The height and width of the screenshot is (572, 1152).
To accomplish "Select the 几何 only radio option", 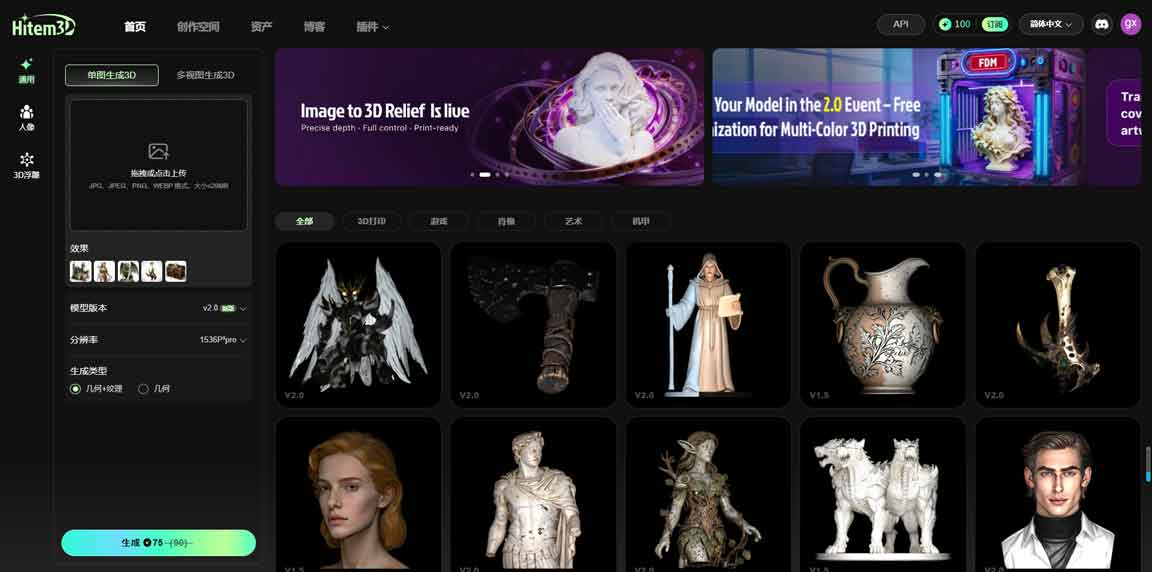I will pos(144,389).
